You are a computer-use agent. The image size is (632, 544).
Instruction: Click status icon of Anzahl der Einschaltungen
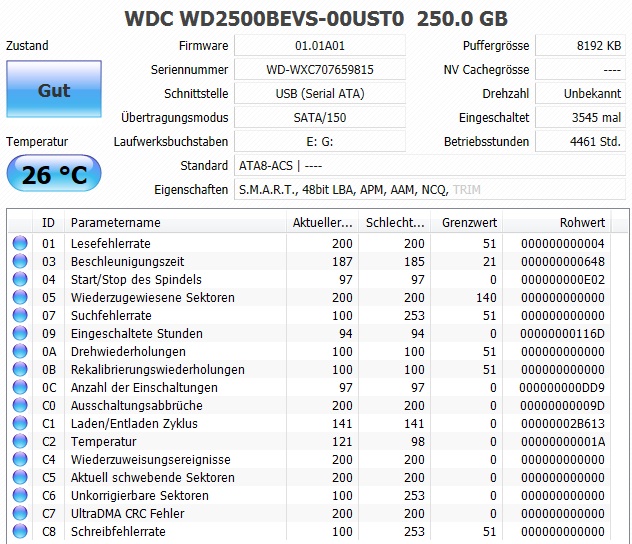coord(20,387)
